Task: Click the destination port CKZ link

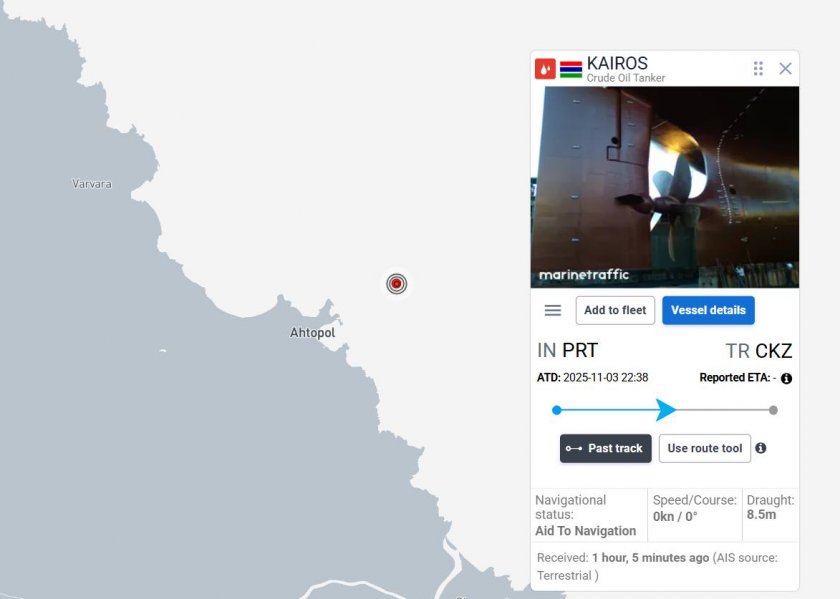Action: pyautogui.click(x=774, y=351)
